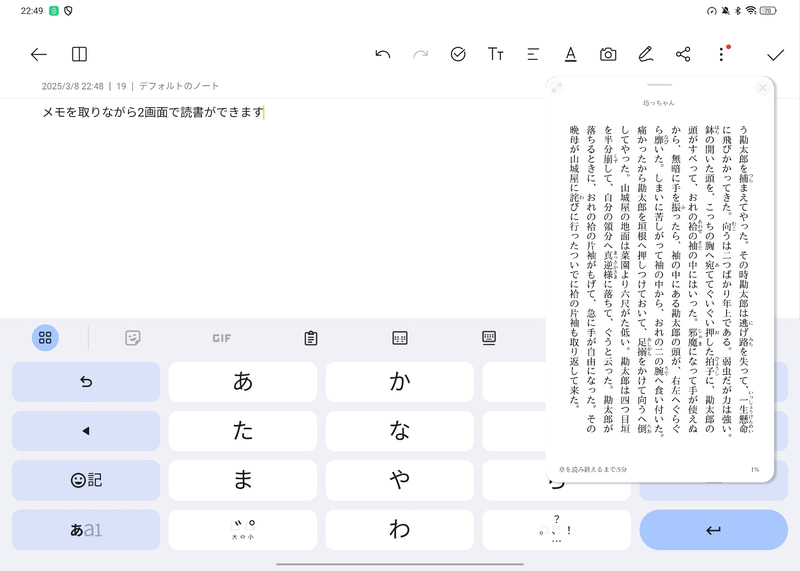Save the note with the checkmark

776,55
